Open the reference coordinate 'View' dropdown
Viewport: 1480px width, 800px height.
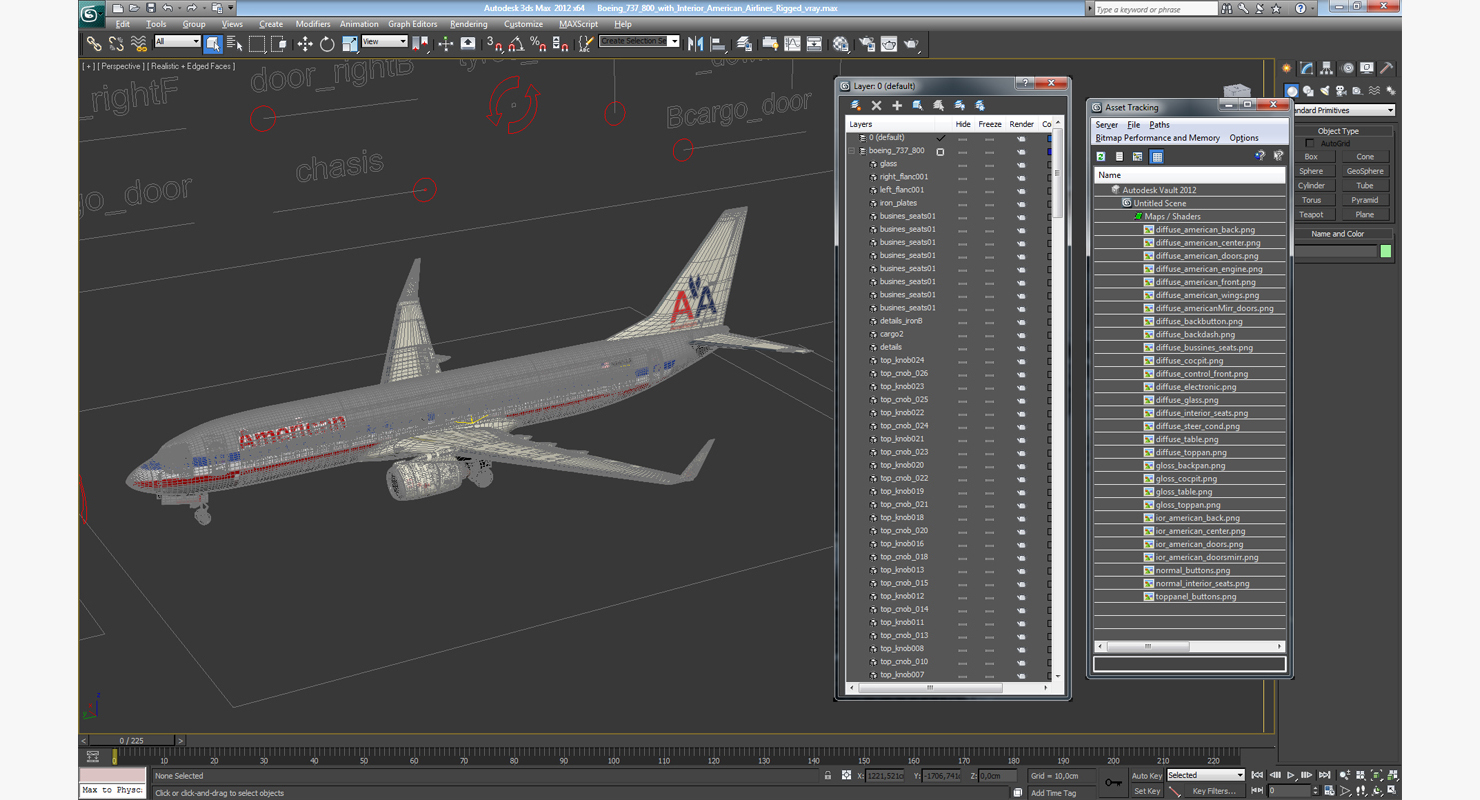click(385, 42)
